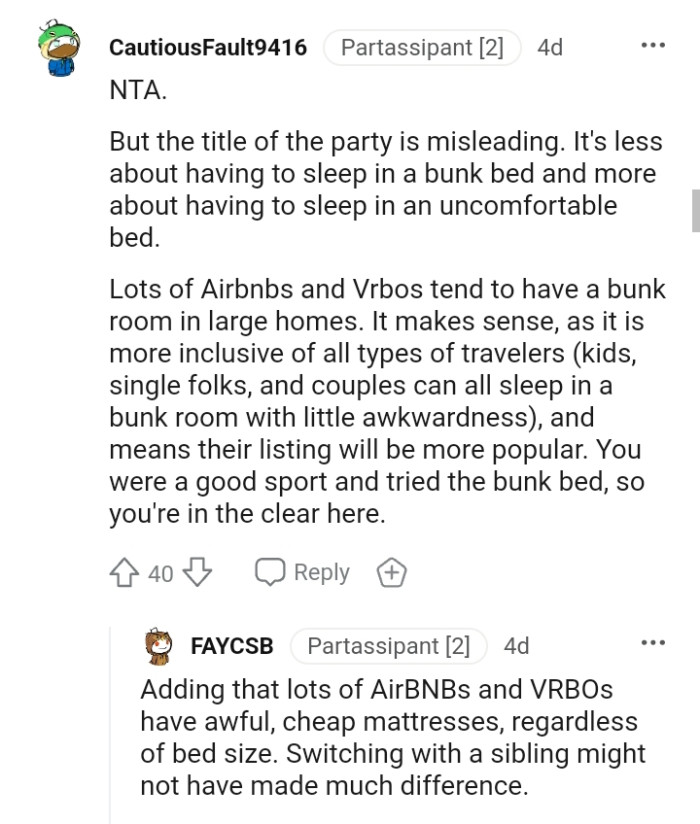
Task: Downvote CautiousFault9416's comment
Action: (x=198, y=573)
